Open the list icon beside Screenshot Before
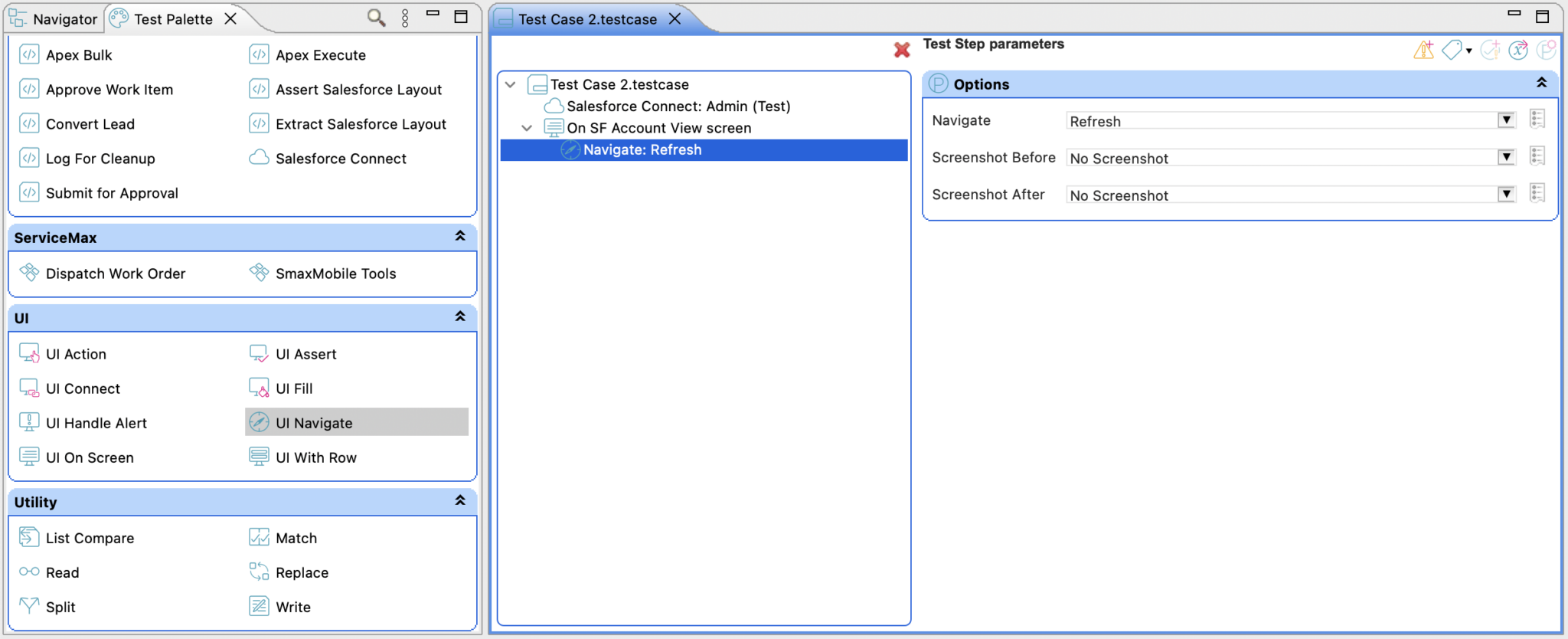This screenshot has height=639, width=1568. (x=1537, y=156)
